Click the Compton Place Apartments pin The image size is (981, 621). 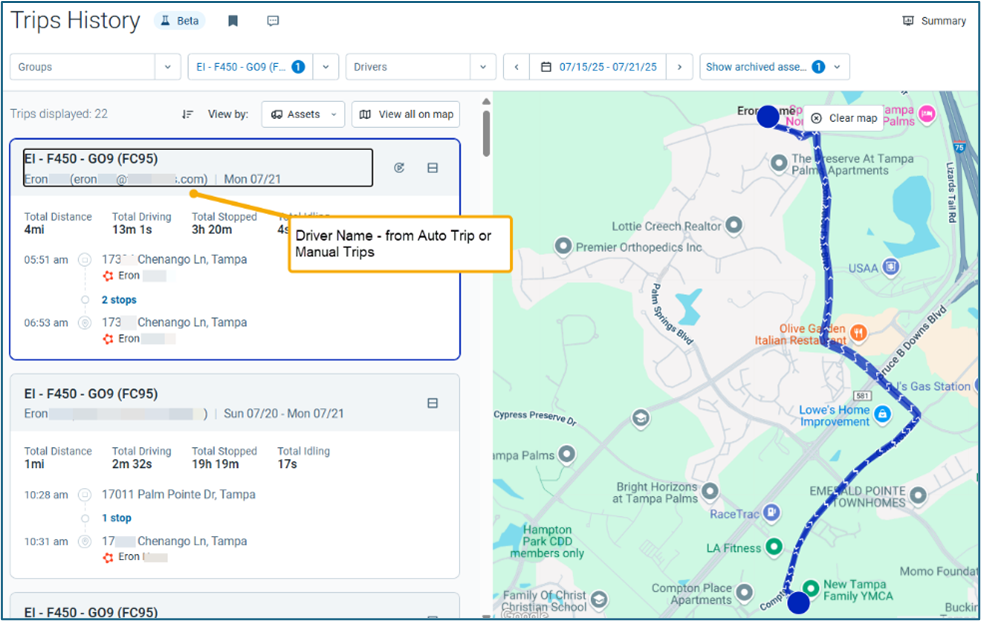click(x=745, y=592)
